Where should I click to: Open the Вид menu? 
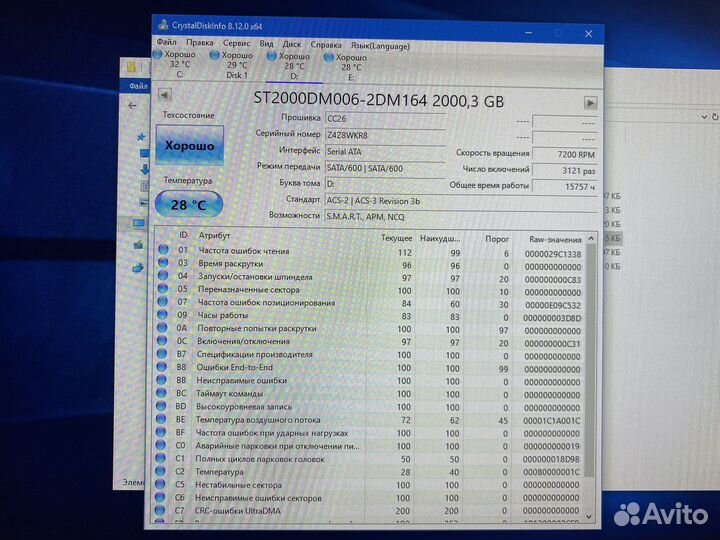(x=266, y=44)
